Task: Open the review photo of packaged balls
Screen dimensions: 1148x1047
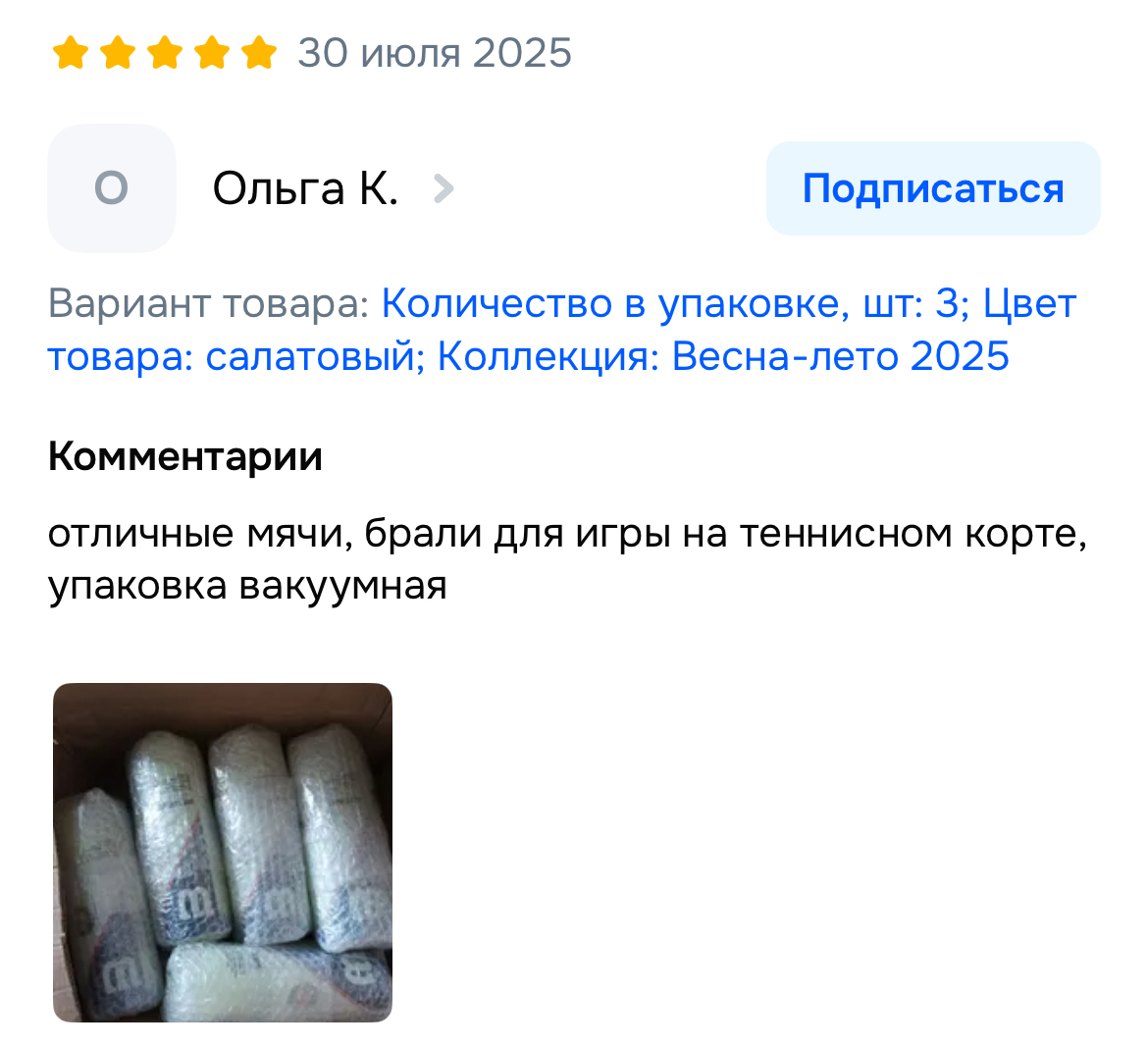Action: pos(223,853)
